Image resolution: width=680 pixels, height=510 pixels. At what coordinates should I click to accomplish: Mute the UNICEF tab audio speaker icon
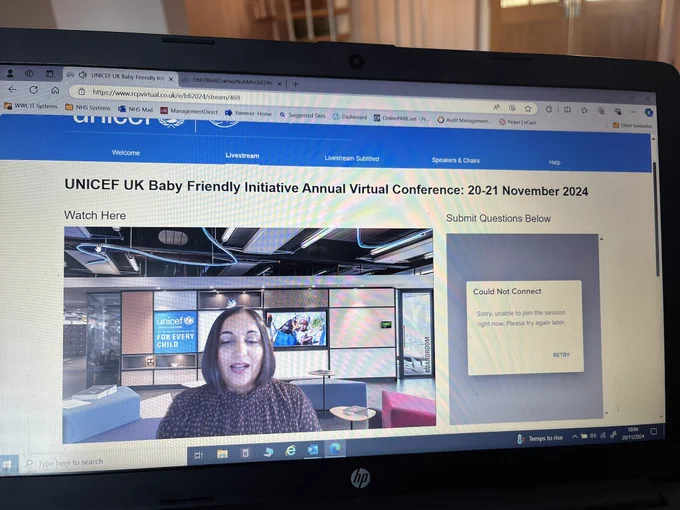[82, 75]
